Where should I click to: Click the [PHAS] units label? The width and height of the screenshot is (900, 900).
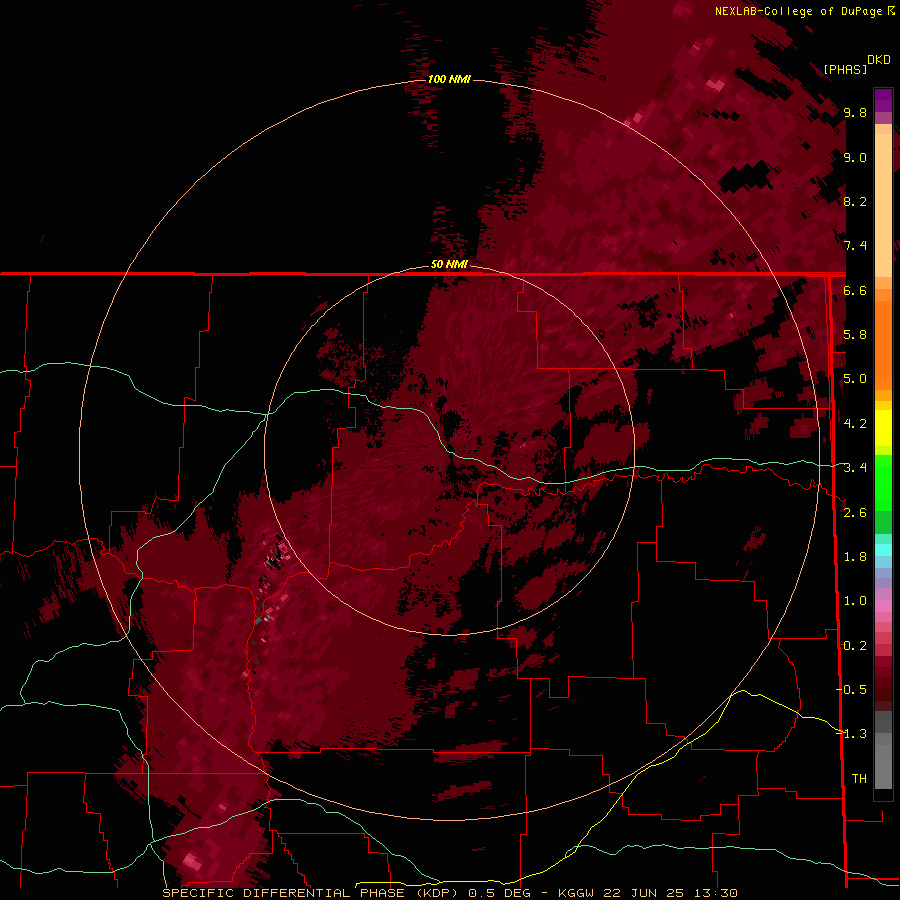click(845, 69)
